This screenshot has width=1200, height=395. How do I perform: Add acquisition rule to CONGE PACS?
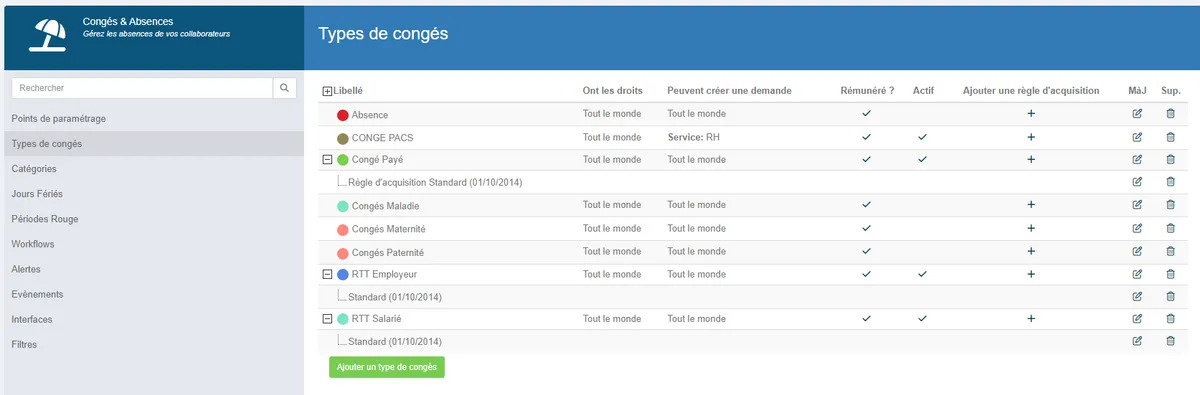point(1031,137)
